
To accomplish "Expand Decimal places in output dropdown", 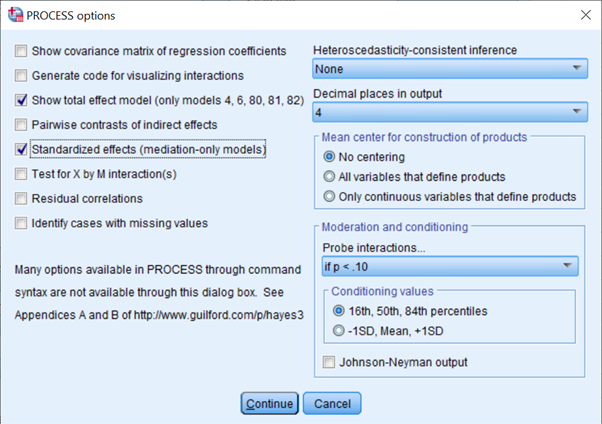I will coord(449,113).
